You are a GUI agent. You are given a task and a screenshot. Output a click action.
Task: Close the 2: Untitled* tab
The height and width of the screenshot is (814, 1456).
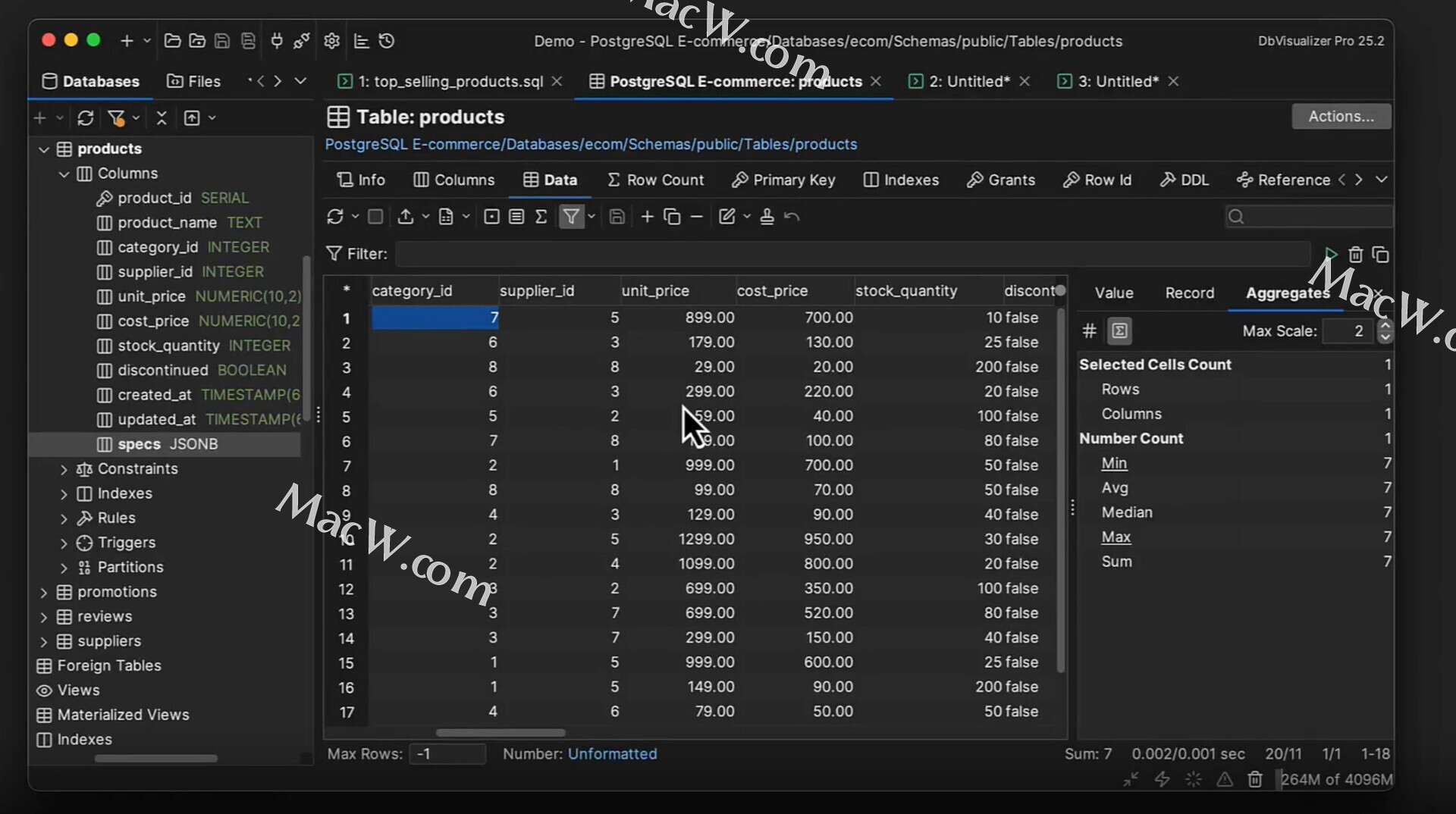pos(1025,81)
